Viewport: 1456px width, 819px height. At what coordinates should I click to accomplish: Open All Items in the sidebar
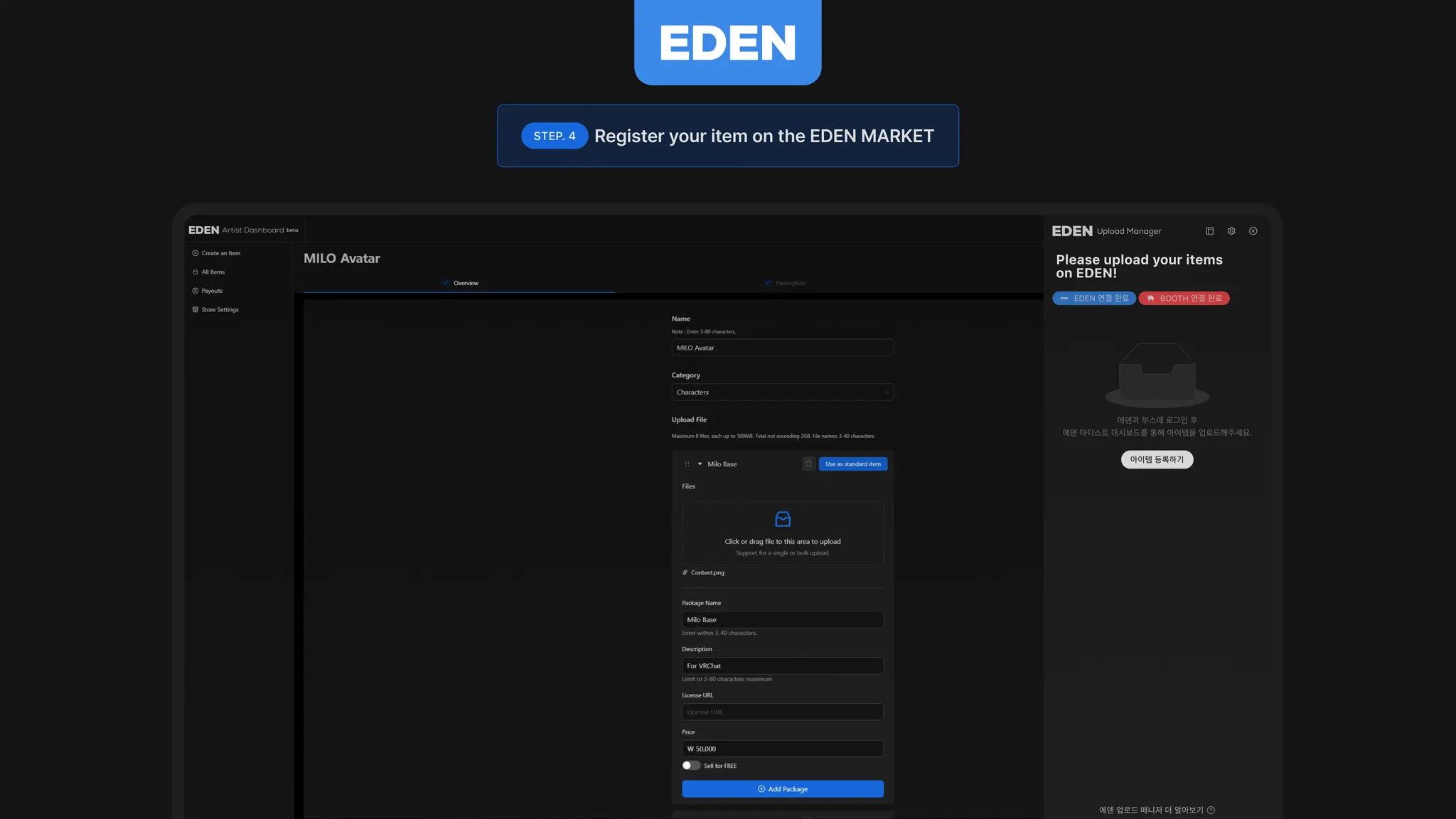click(x=213, y=272)
